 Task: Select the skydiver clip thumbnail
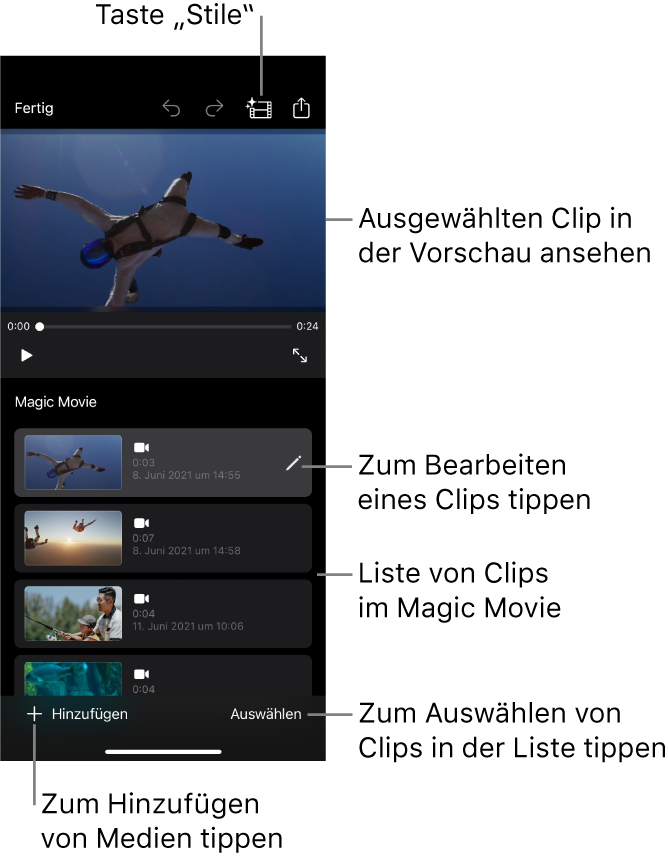click(x=73, y=462)
